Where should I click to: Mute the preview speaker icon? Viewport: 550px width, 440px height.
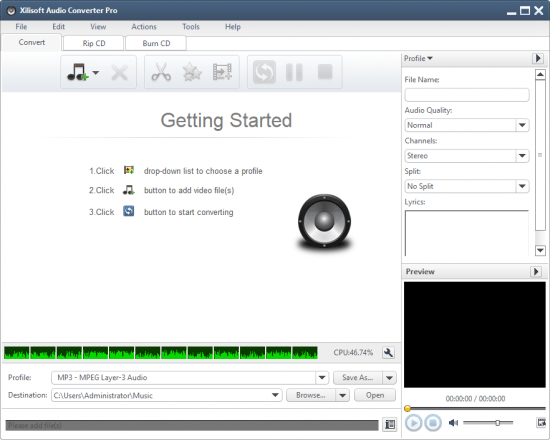pyautogui.click(x=453, y=423)
